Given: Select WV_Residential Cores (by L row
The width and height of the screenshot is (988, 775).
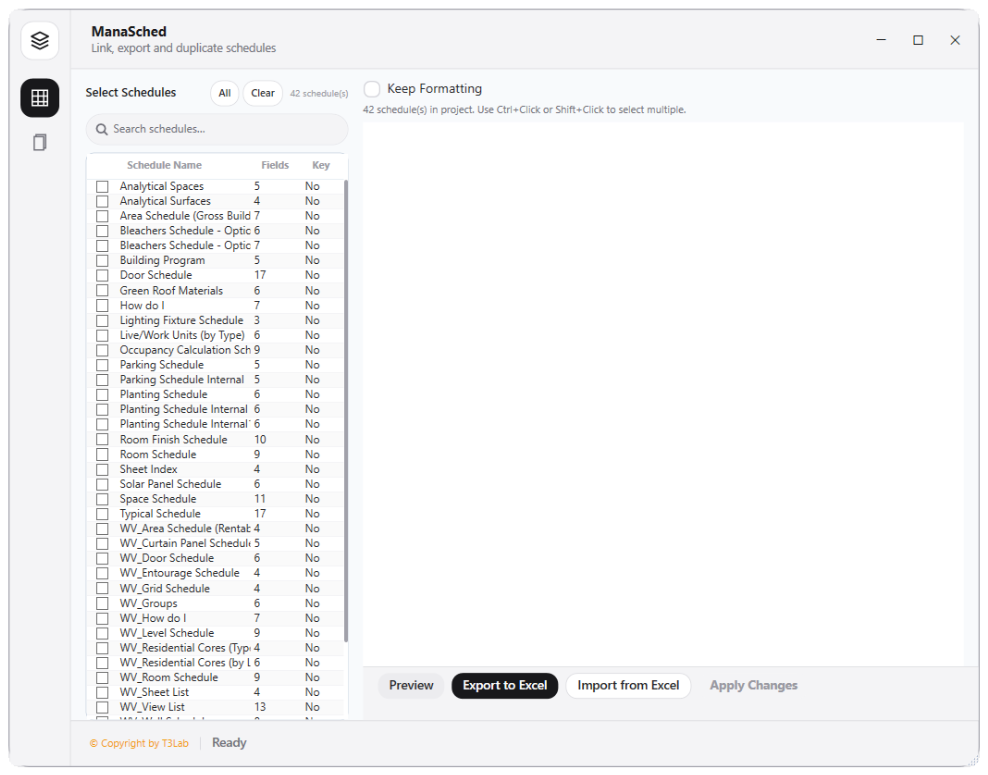Looking at the screenshot, I should 215,663.
